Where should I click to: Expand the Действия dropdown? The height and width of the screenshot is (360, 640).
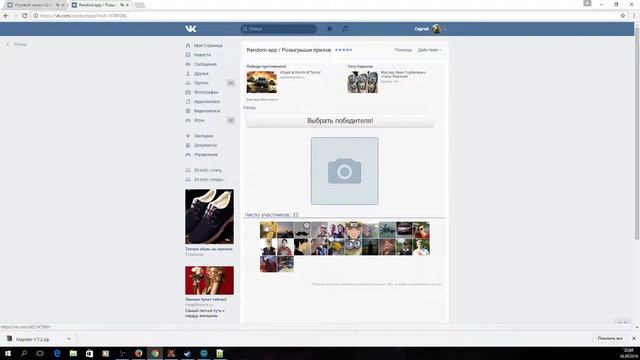429,50
